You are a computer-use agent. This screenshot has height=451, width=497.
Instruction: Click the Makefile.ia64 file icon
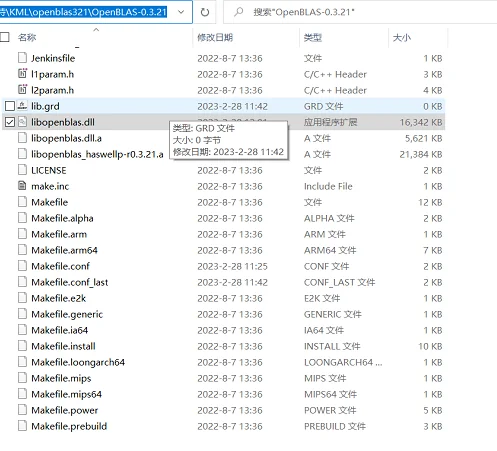pyautogui.click(x=22, y=330)
